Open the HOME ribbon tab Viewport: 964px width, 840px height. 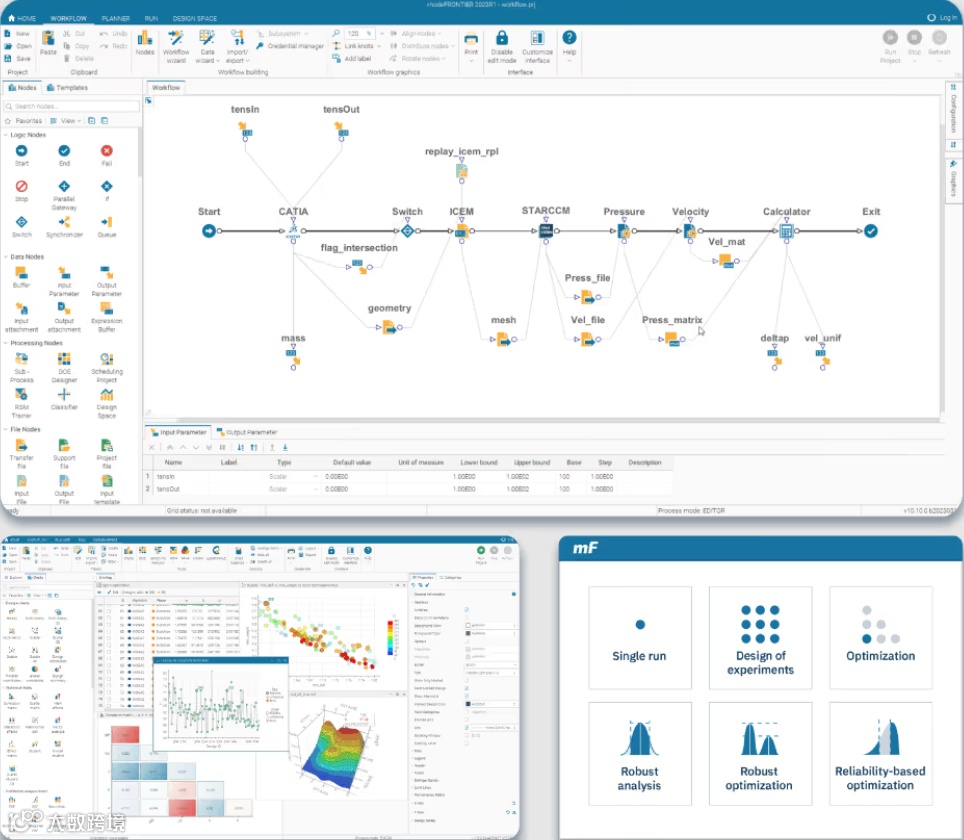tap(22, 18)
